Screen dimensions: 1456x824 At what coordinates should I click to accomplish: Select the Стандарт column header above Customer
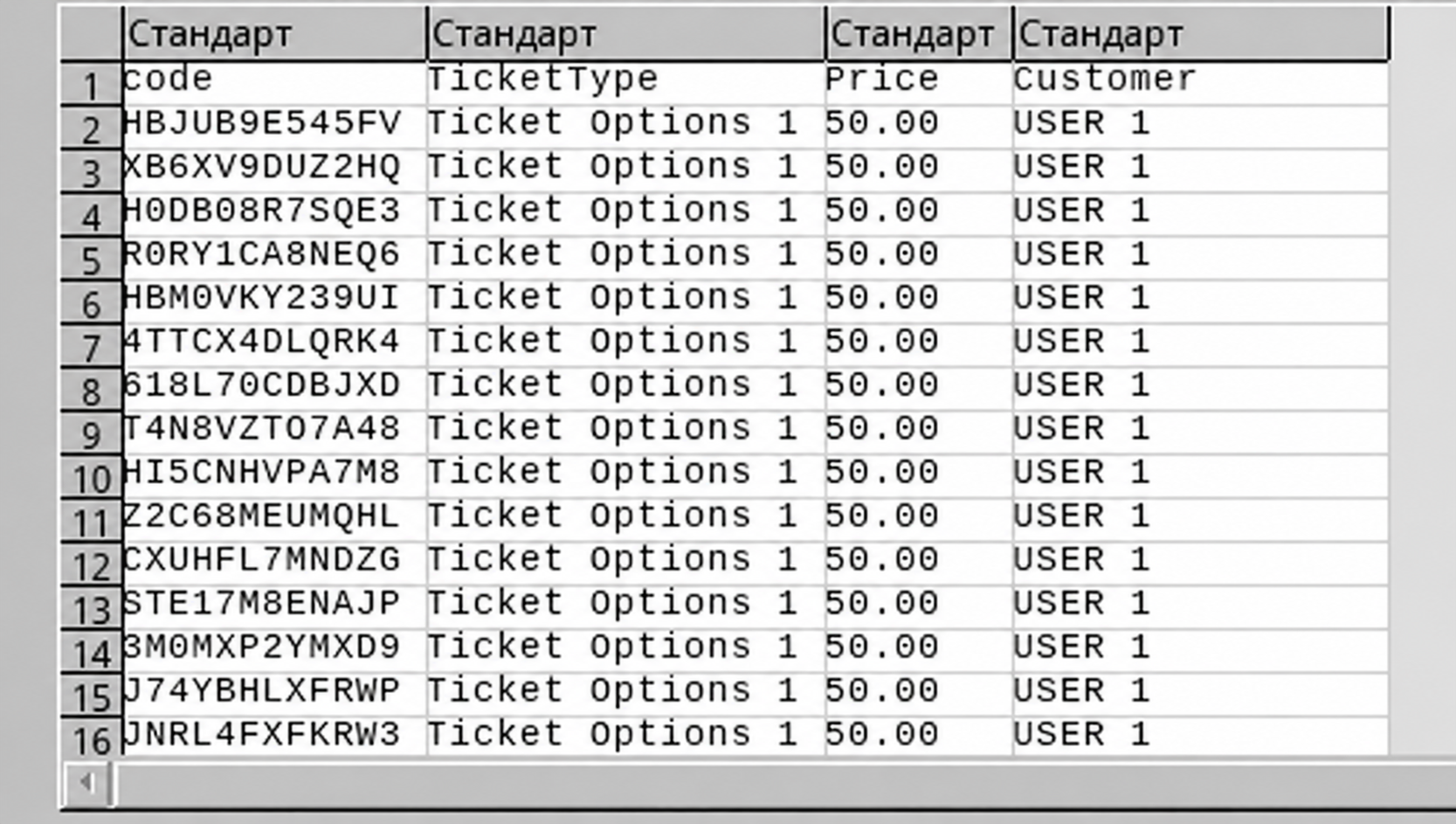pyautogui.click(x=1200, y=35)
